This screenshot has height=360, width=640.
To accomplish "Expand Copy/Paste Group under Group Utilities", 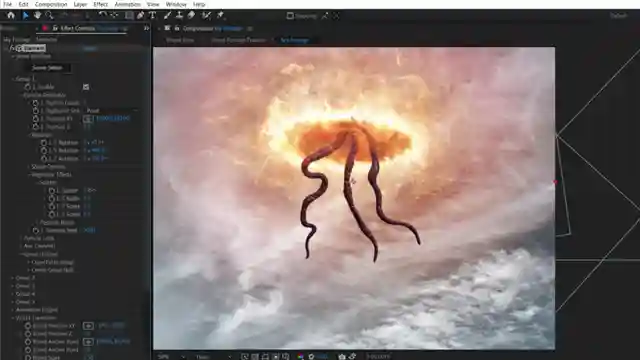I will (x=29, y=262).
